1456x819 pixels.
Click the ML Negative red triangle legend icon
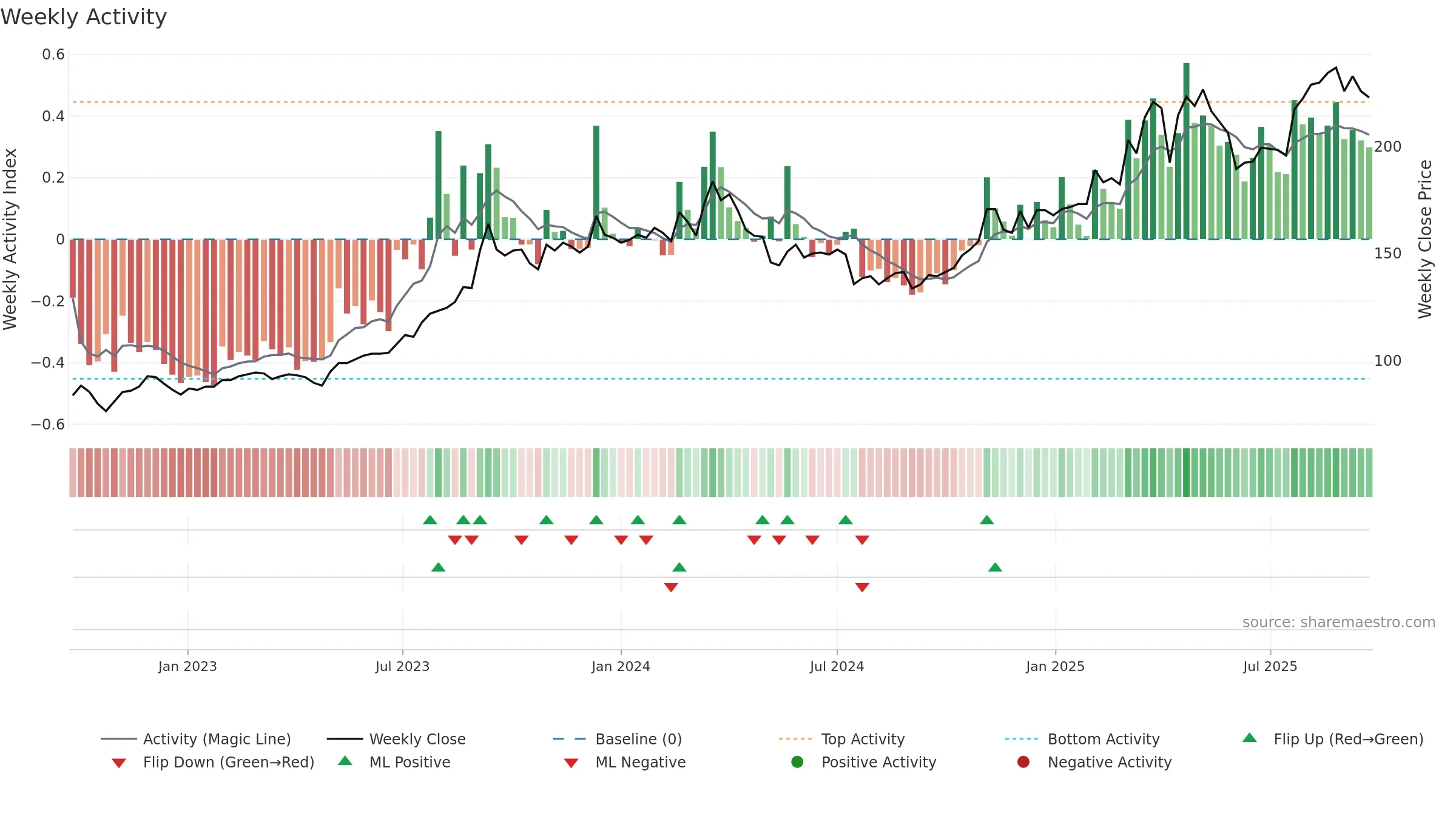tap(571, 763)
